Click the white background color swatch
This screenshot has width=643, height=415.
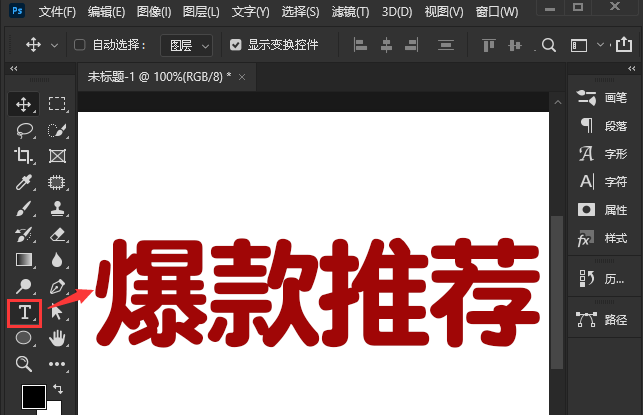[55, 408]
